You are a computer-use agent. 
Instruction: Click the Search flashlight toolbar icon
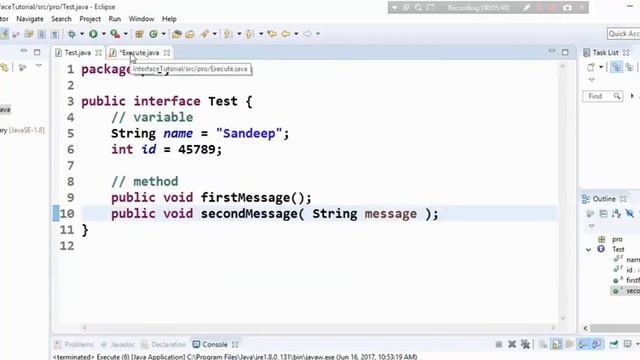[x=204, y=34]
